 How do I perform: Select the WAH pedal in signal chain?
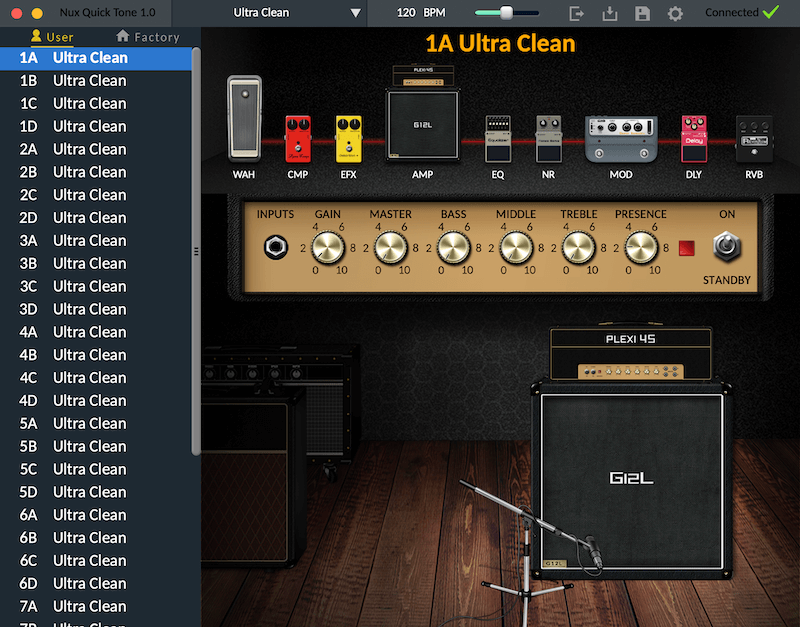[244, 118]
